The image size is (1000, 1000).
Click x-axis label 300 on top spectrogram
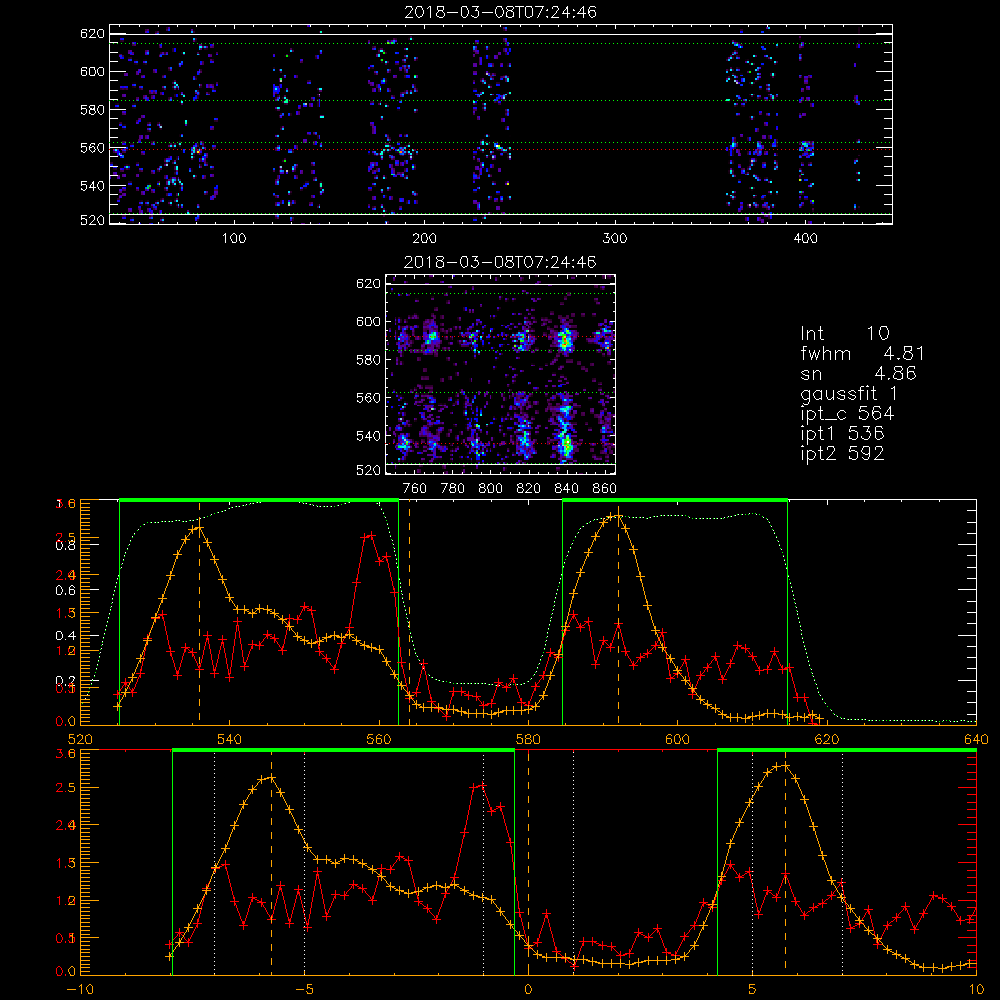click(x=615, y=239)
